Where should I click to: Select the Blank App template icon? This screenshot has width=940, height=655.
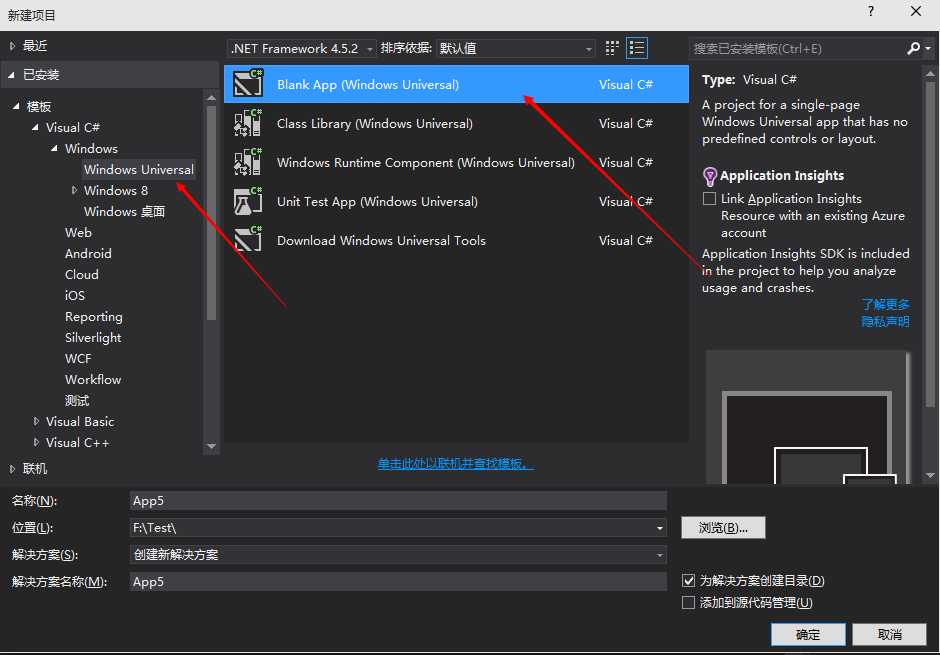point(248,83)
